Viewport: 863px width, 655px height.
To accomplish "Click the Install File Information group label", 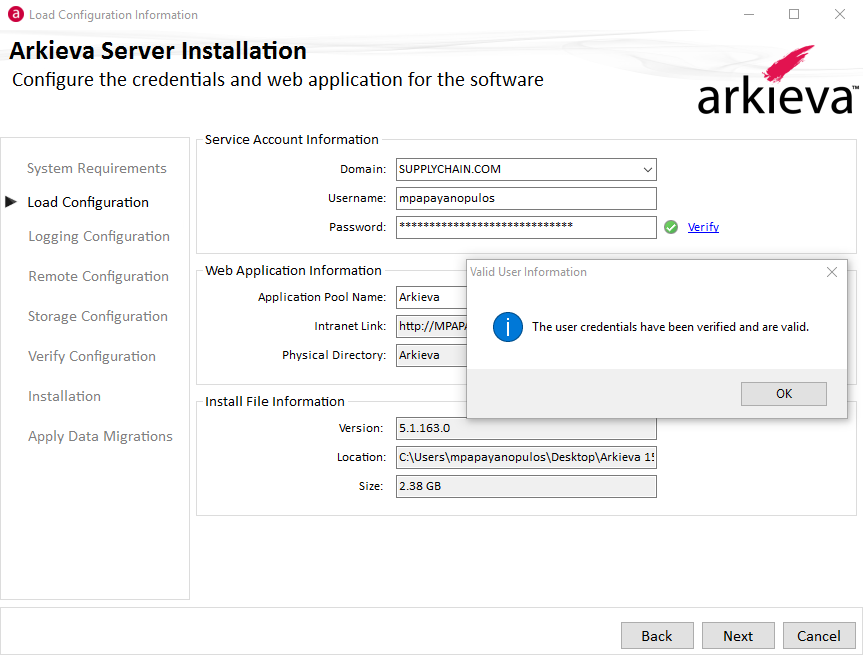I will 275,402.
